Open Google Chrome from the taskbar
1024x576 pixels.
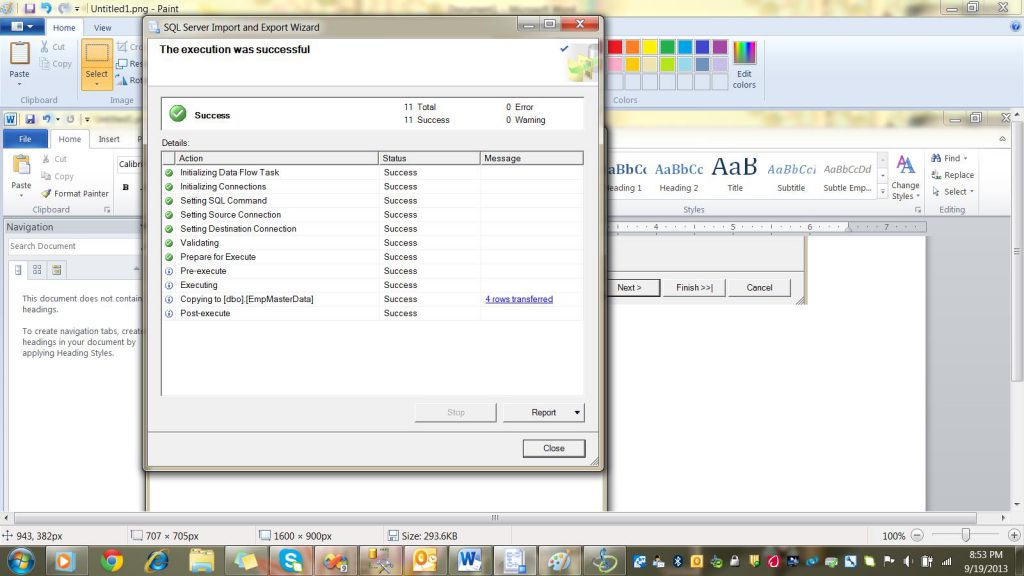pos(112,560)
